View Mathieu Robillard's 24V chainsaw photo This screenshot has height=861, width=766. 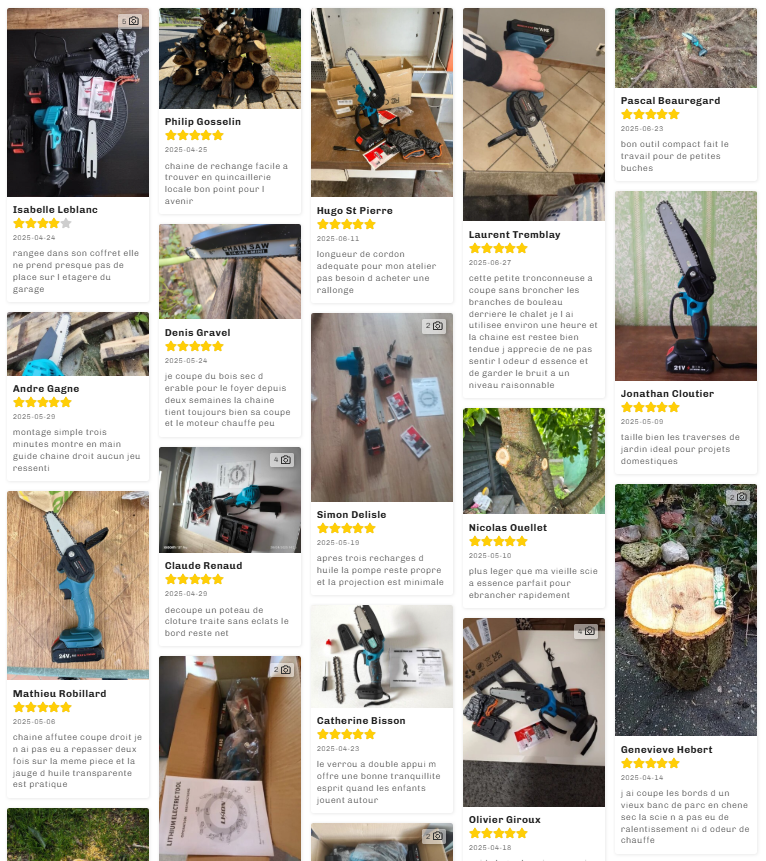[x=78, y=585]
